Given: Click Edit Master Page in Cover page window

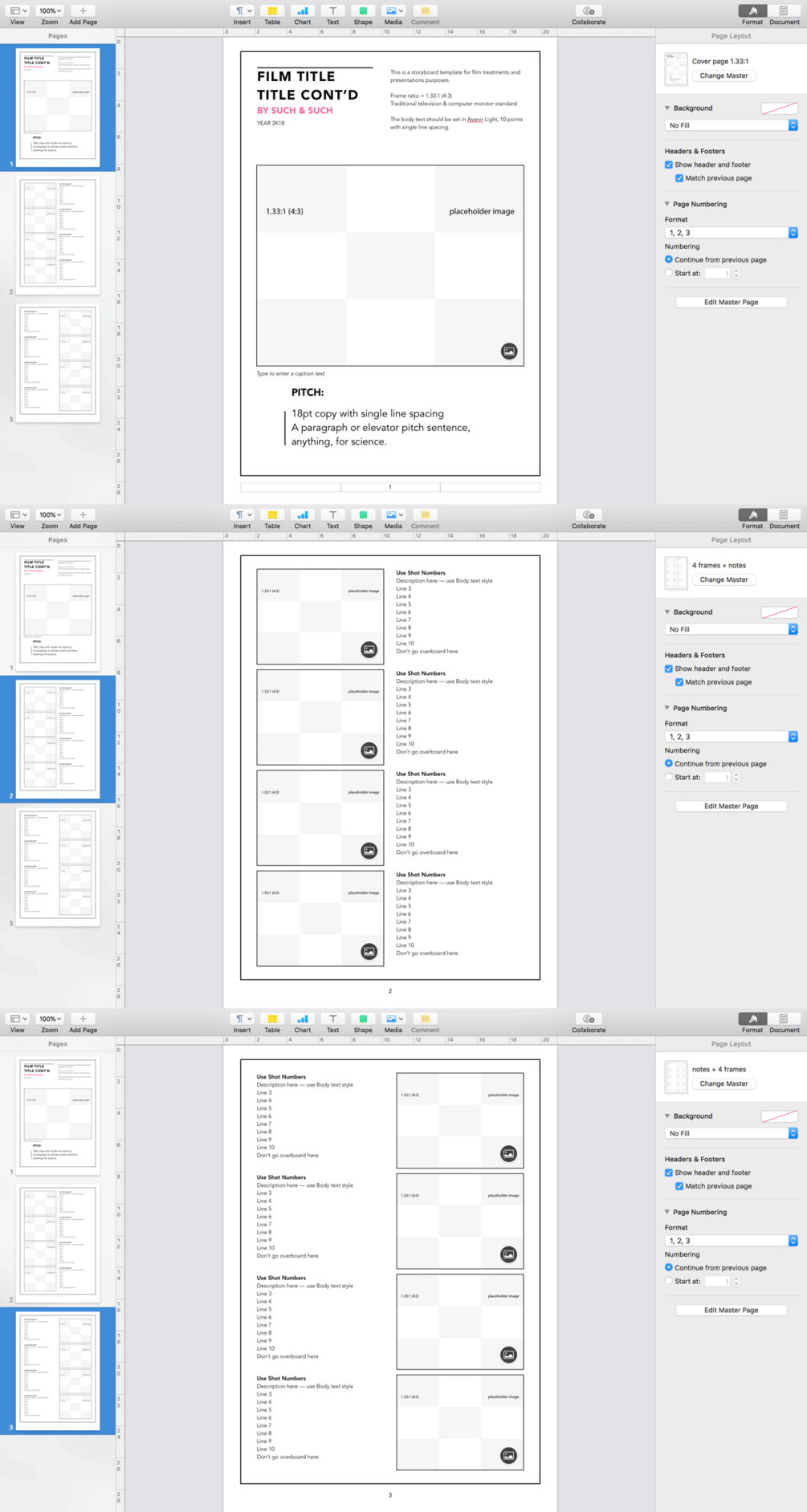Looking at the screenshot, I should 731,302.
